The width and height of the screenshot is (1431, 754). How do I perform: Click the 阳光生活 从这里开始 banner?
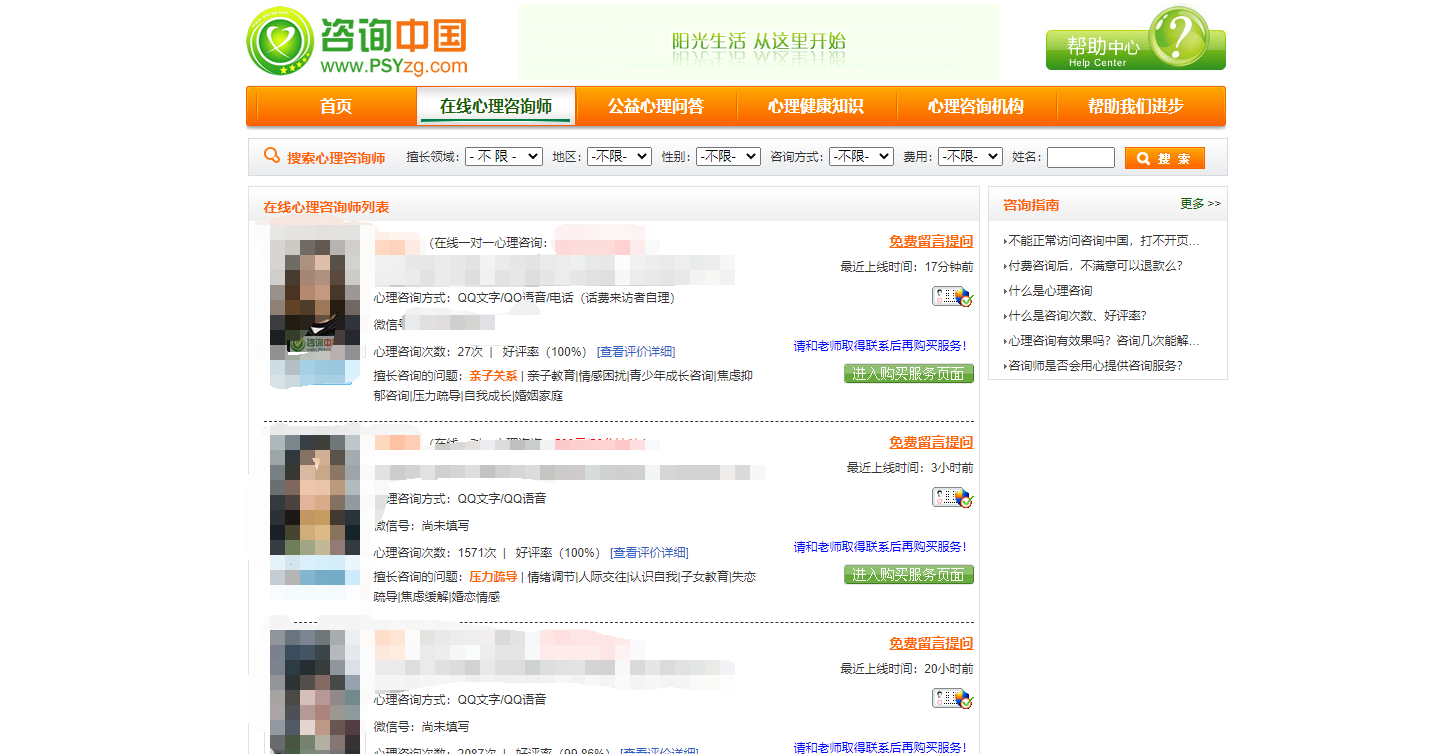[758, 42]
